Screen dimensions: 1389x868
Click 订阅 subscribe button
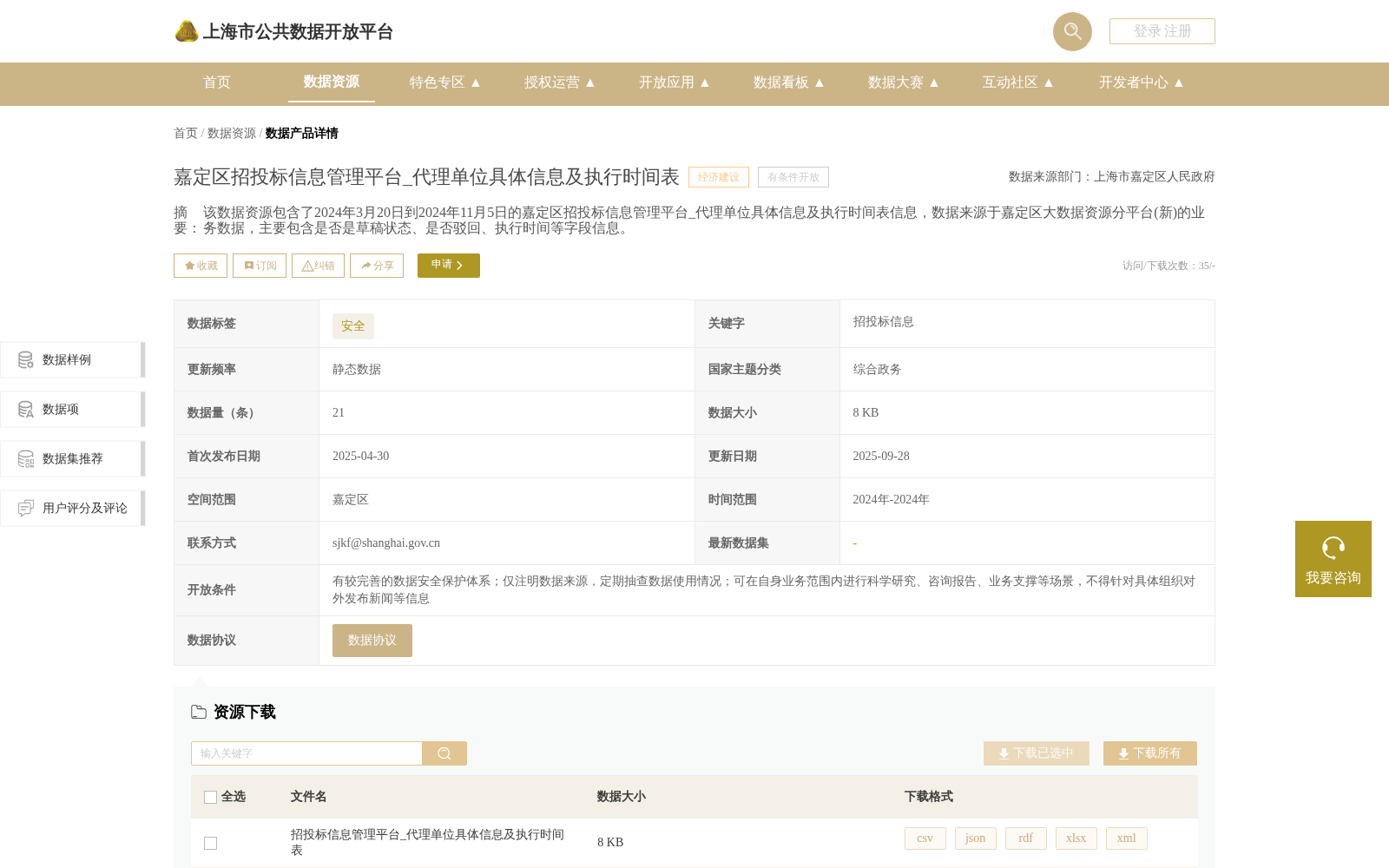(260, 266)
